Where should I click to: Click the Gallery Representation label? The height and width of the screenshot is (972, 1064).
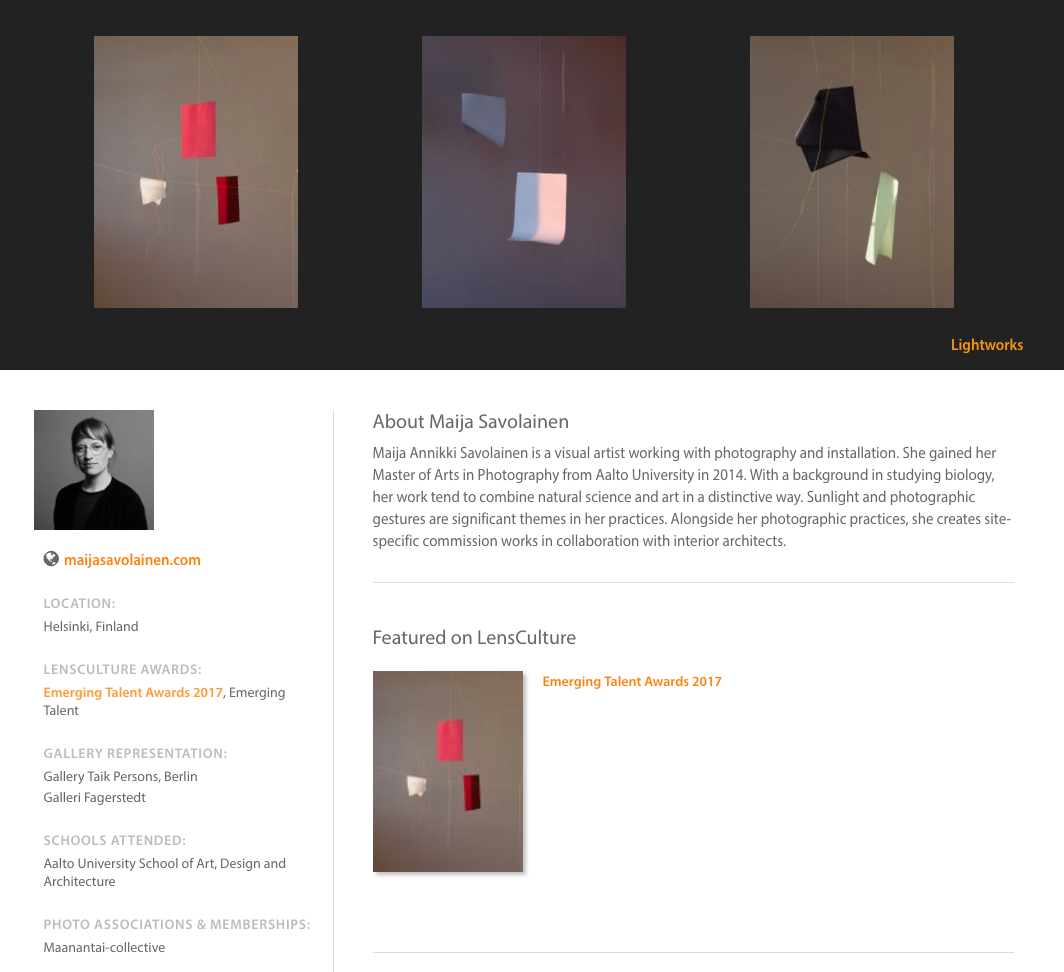(135, 753)
